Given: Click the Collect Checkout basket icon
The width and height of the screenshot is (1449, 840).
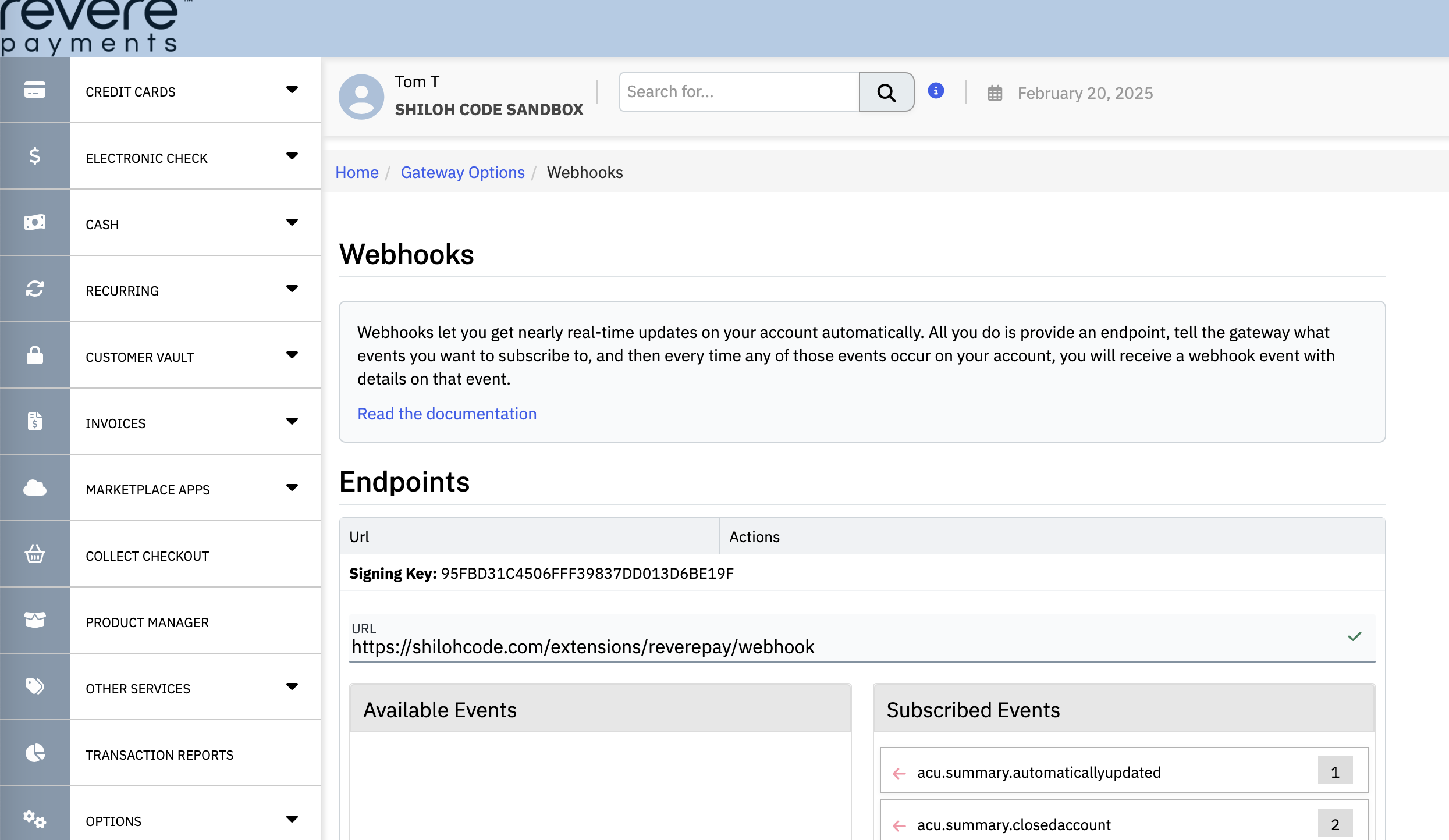Looking at the screenshot, I should [35, 554].
